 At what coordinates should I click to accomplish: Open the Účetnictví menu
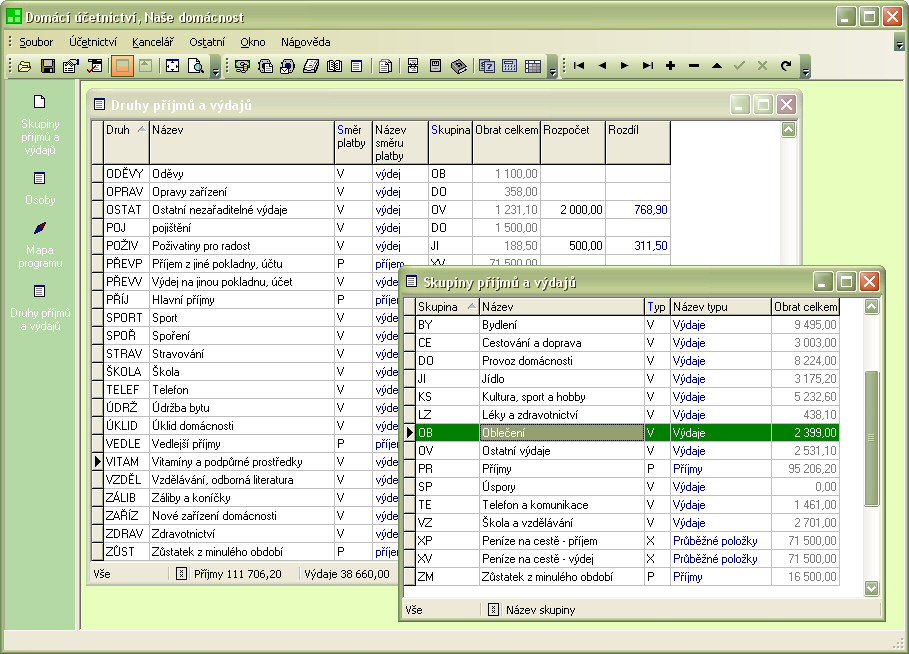pyautogui.click(x=93, y=42)
